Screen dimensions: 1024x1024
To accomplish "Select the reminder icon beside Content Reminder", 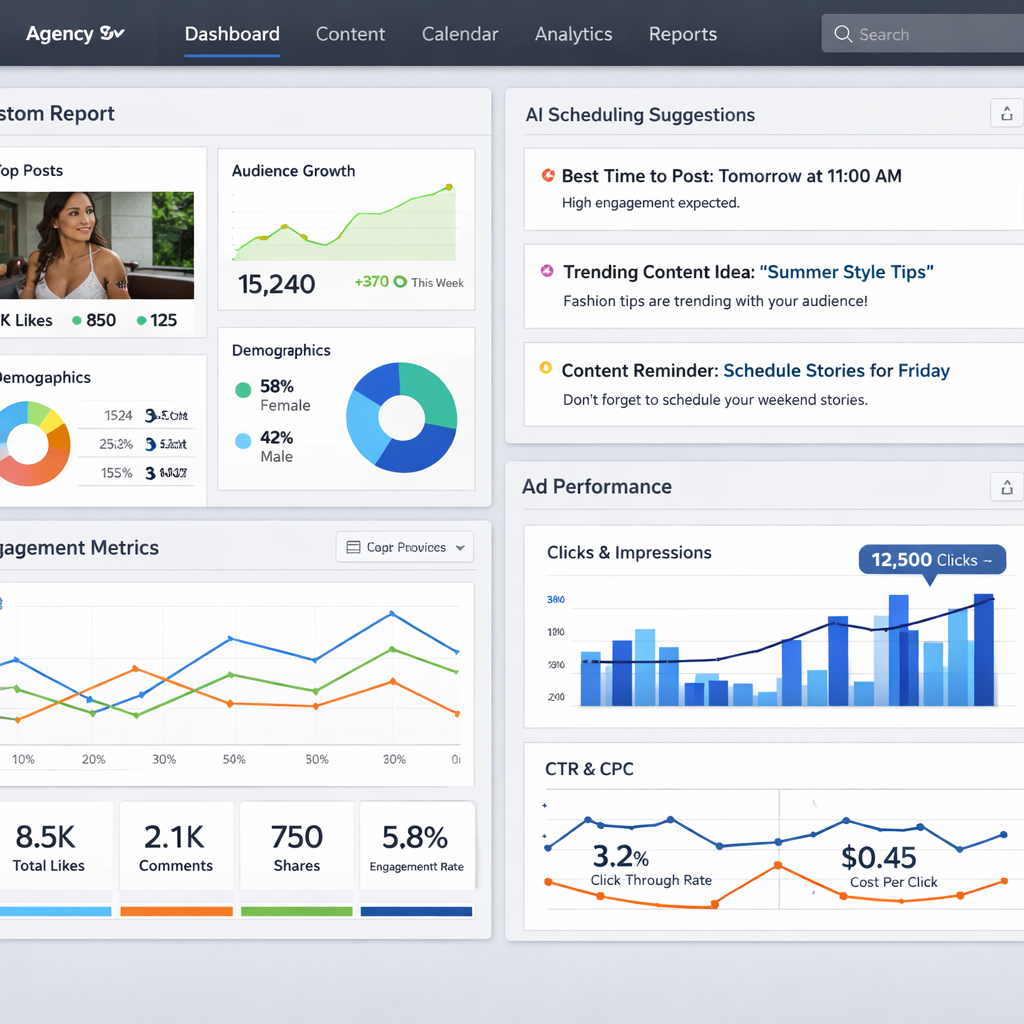I will [545, 370].
